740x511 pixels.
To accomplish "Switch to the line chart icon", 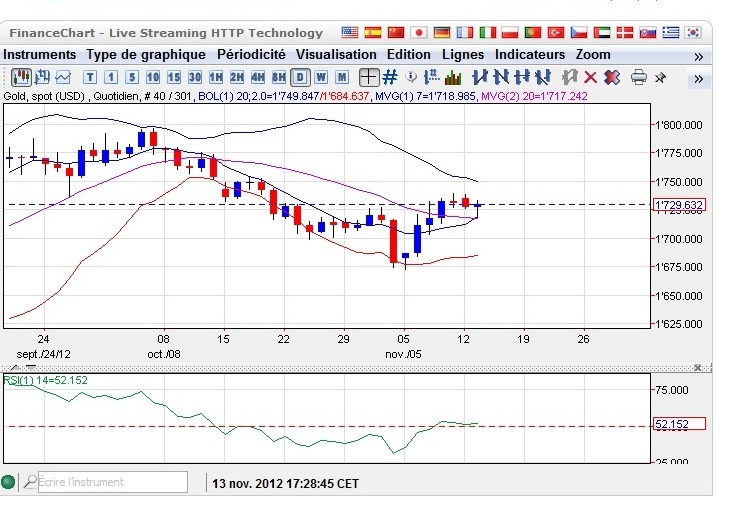I will point(63,77).
